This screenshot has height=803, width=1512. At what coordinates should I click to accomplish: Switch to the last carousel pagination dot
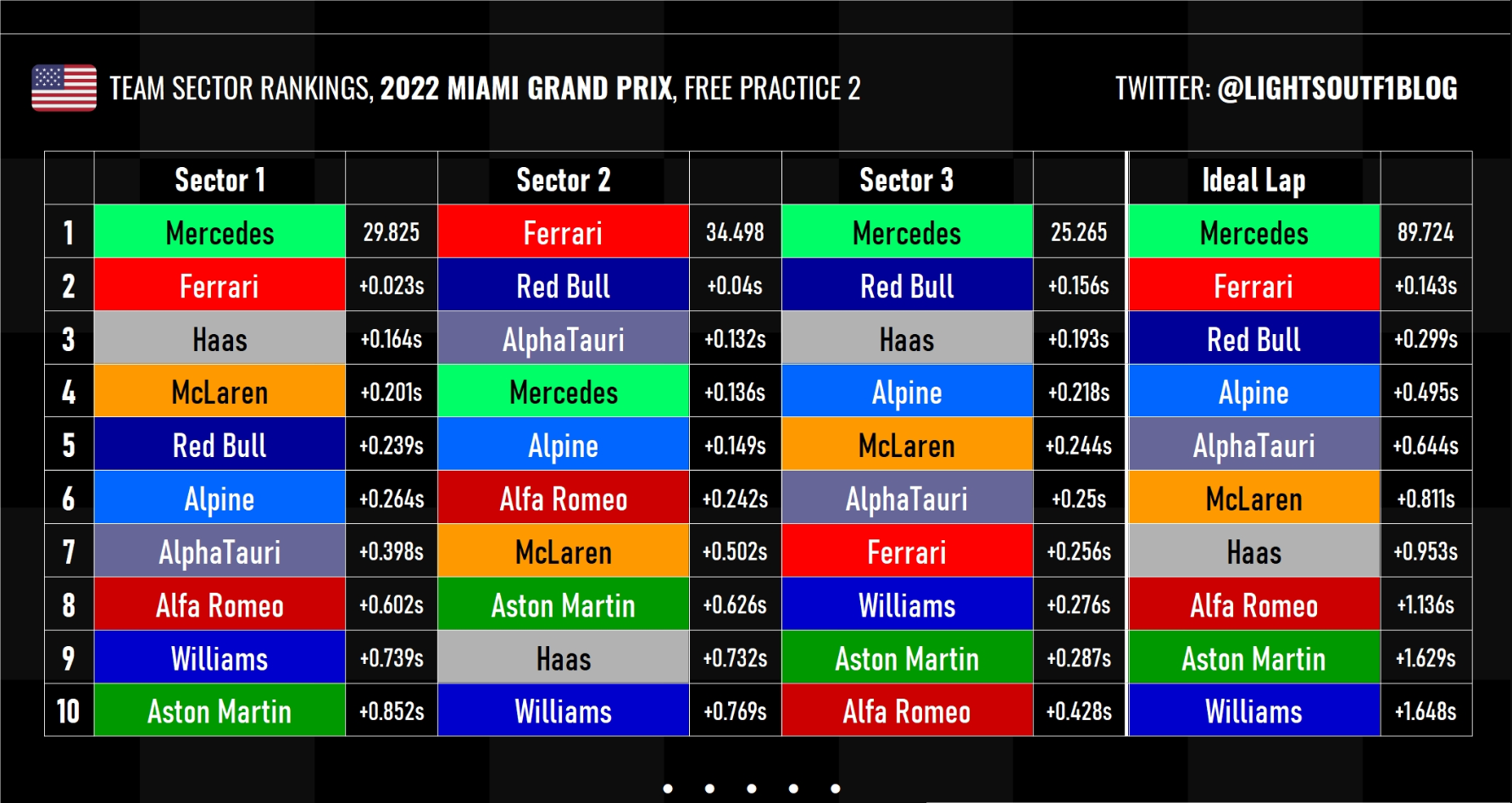pyautogui.click(x=836, y=789)
